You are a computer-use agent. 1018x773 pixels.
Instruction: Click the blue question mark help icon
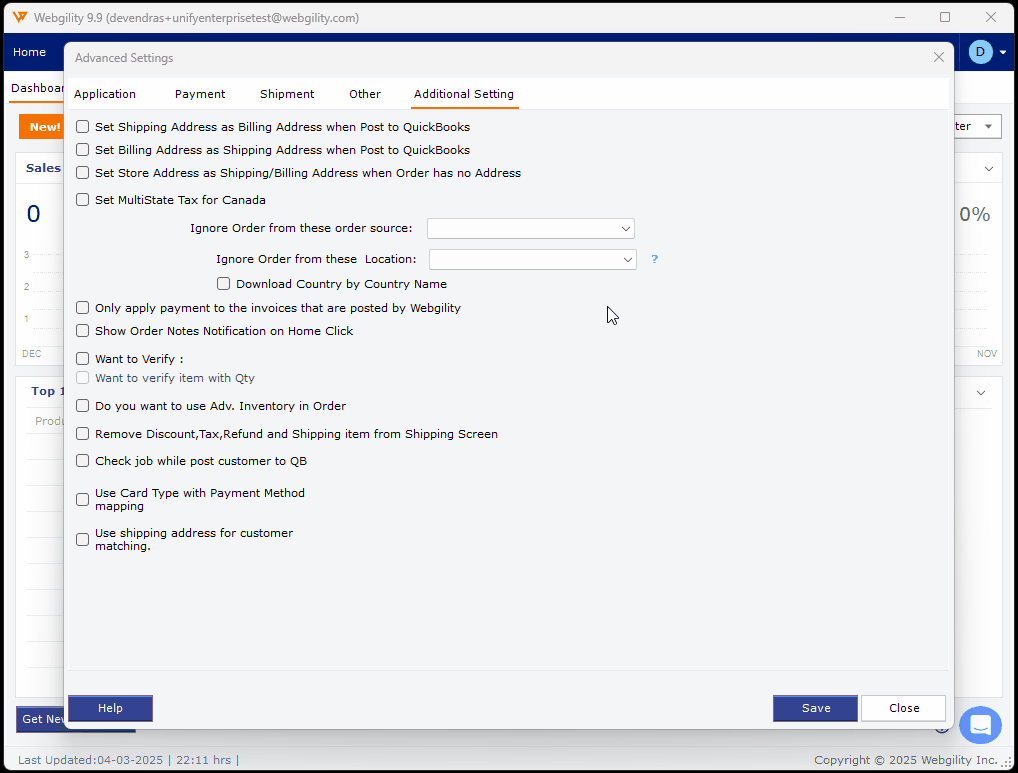tap(655, 259)
